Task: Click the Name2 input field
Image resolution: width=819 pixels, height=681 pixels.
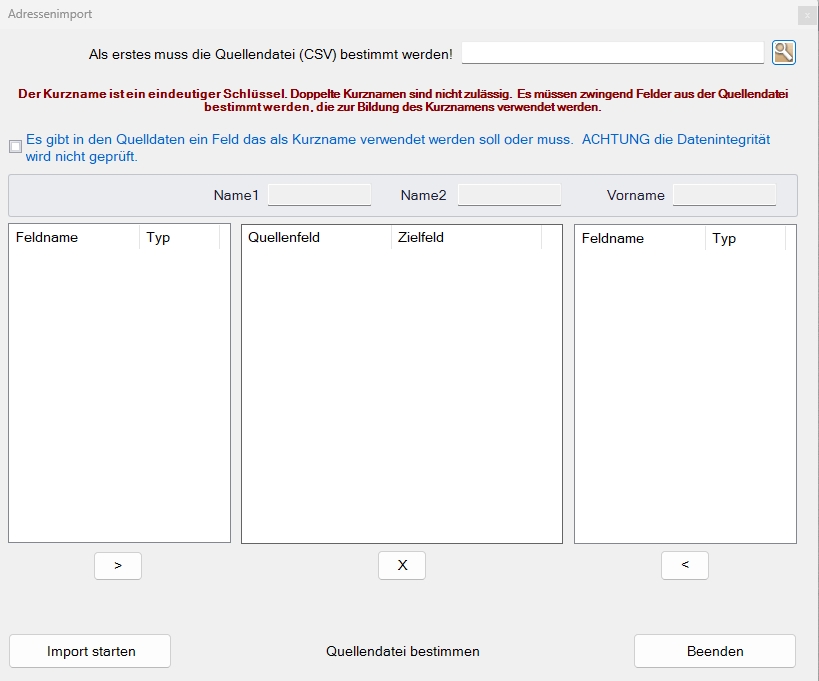Action: pyautogui.click(x=509, y=195)
